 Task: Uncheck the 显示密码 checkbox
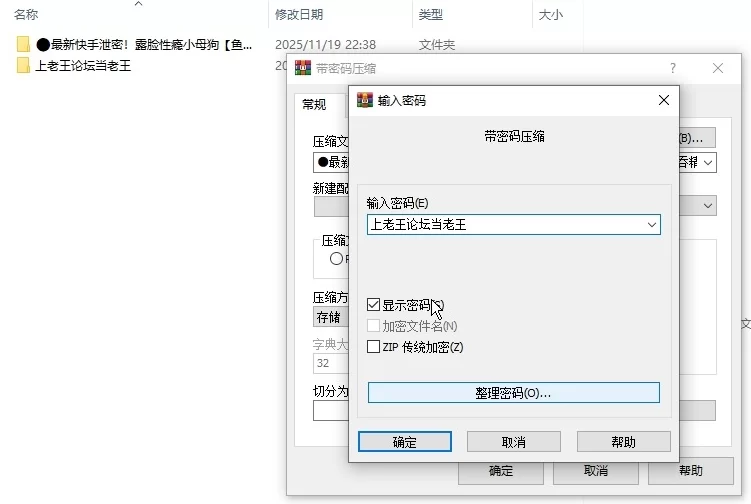(x=374, y=305)
